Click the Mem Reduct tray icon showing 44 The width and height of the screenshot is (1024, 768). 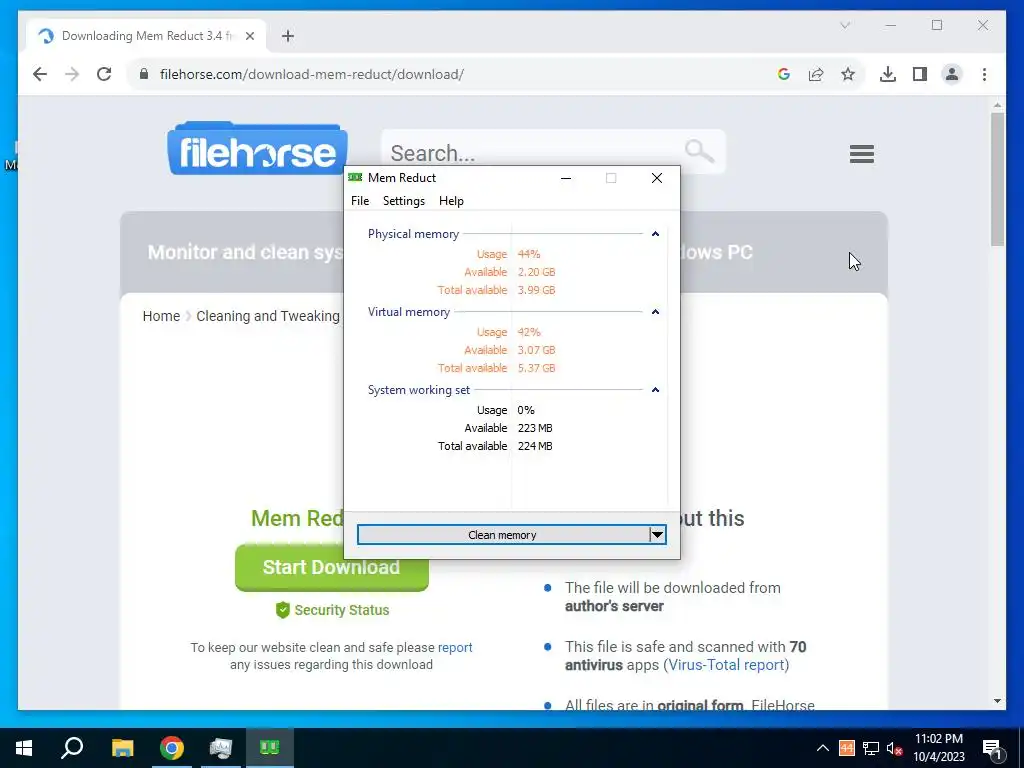tap(846, 748)
